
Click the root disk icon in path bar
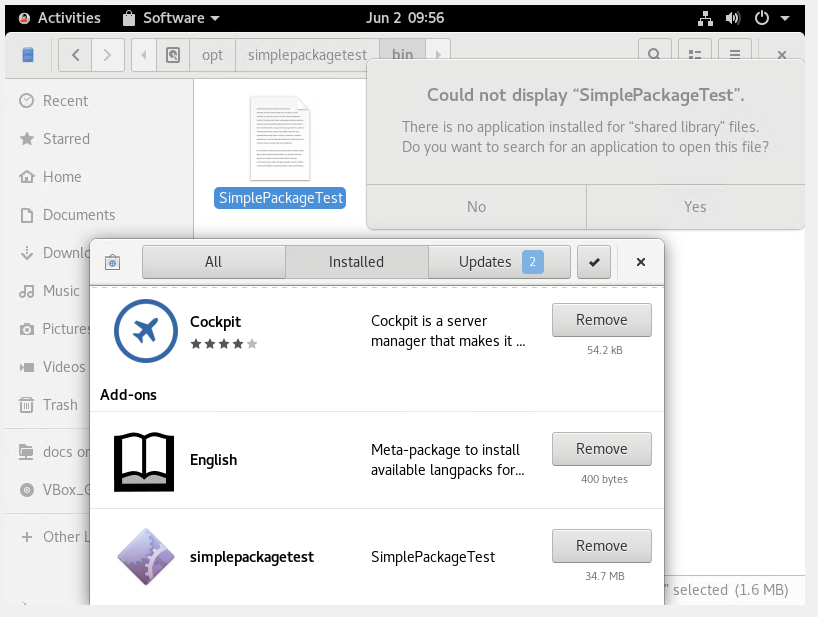point(172,55)
